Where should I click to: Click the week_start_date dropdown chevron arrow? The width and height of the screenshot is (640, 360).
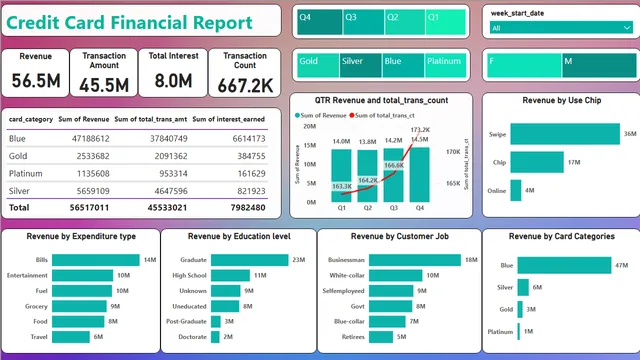click(627, 28)
